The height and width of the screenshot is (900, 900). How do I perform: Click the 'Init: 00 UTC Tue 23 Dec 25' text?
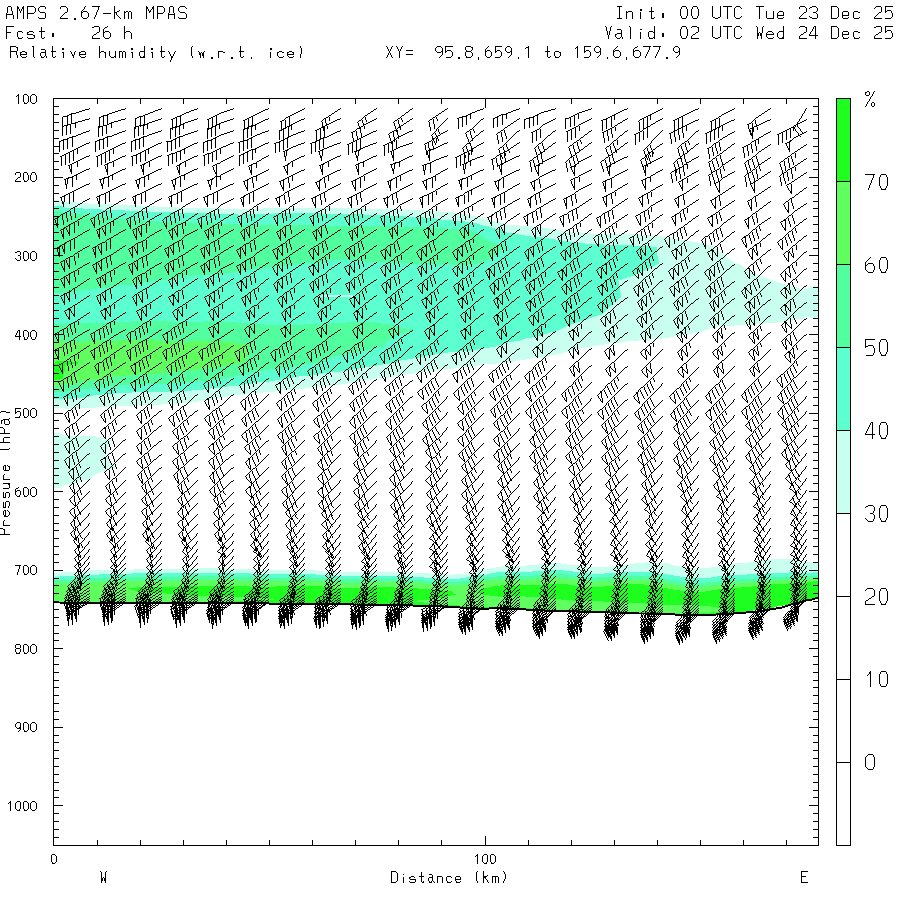click(x=755, y=13)
